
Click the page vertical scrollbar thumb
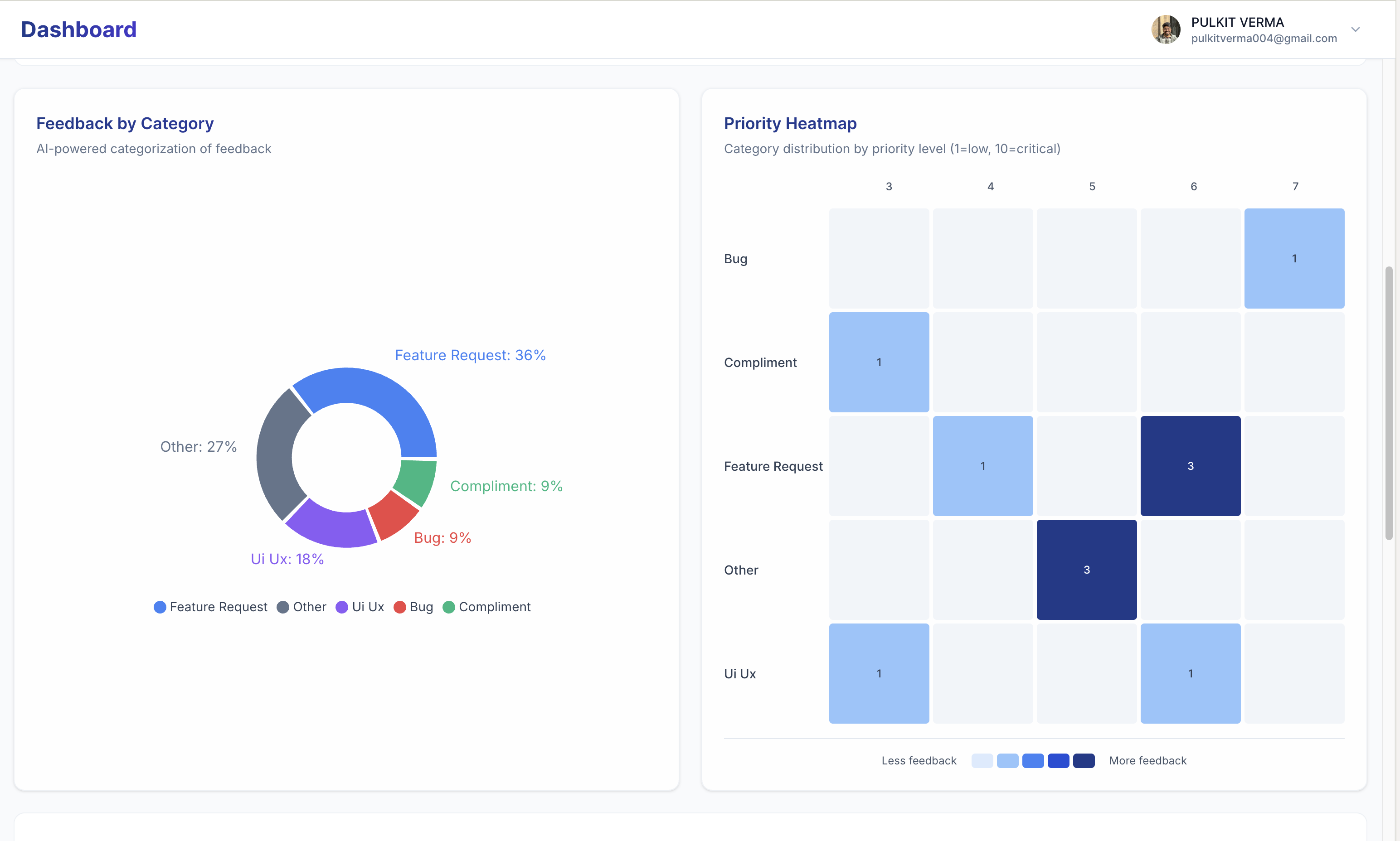tap(1388, 402)
